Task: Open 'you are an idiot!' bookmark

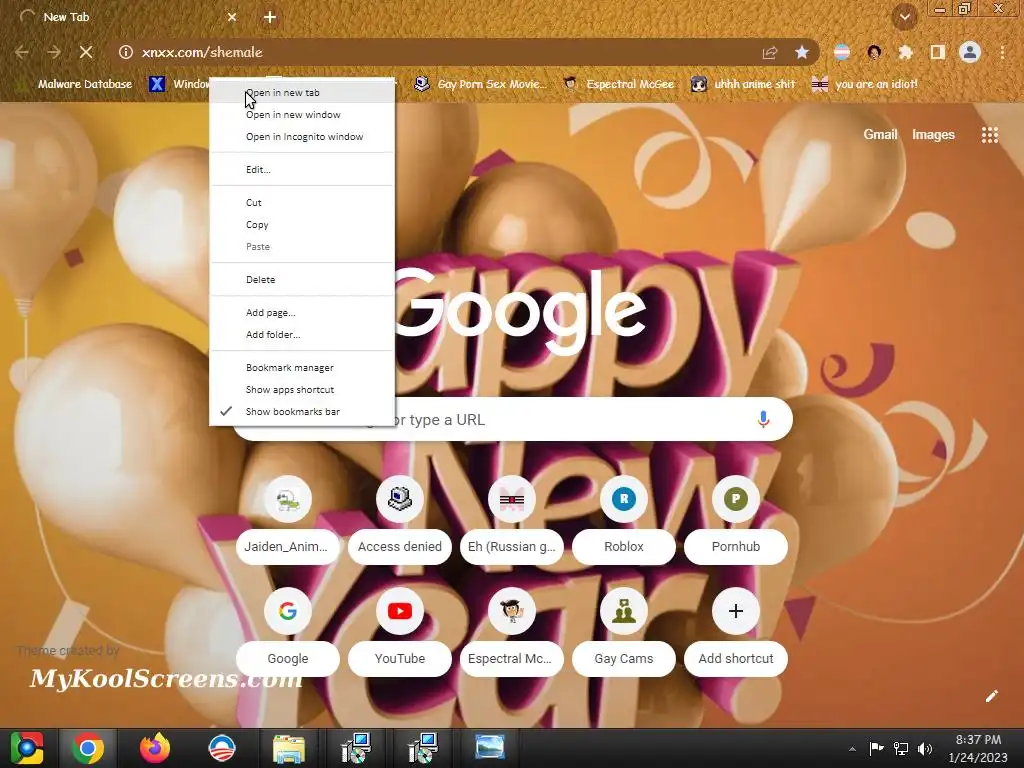Action: point(864,84)
